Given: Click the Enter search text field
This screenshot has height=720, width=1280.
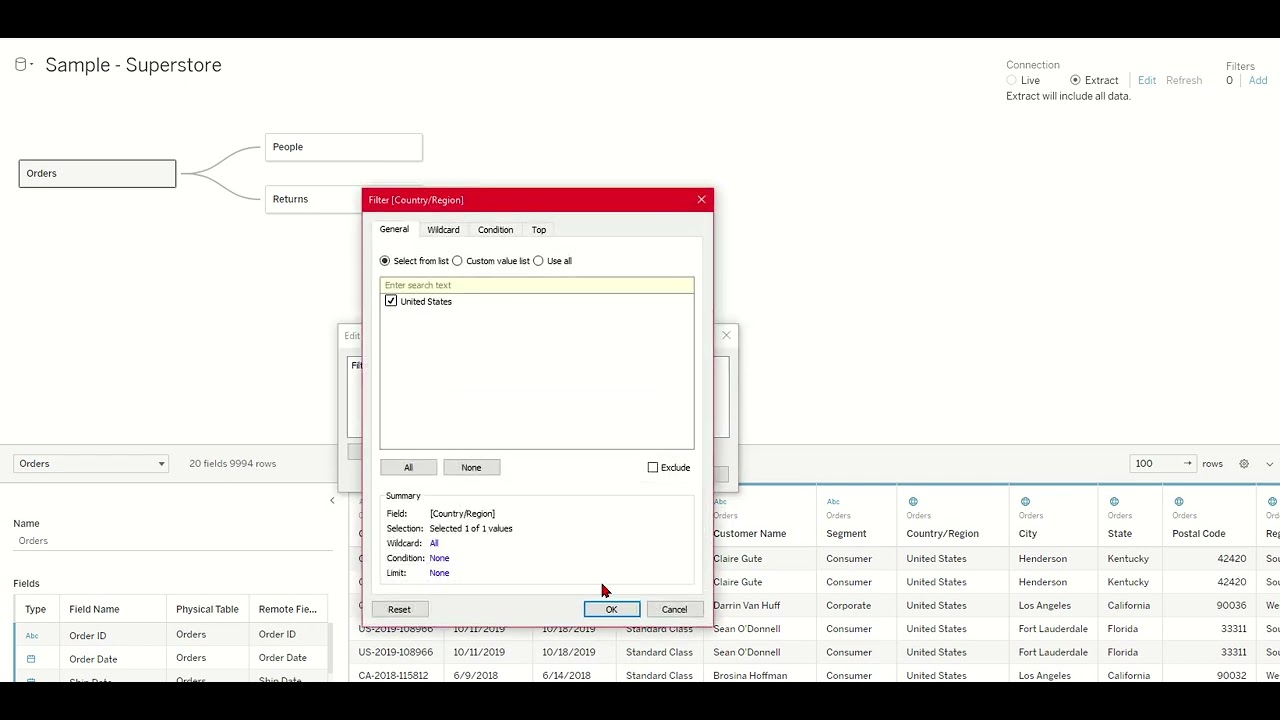Looking at the screenshot, I should pos(537,285).
